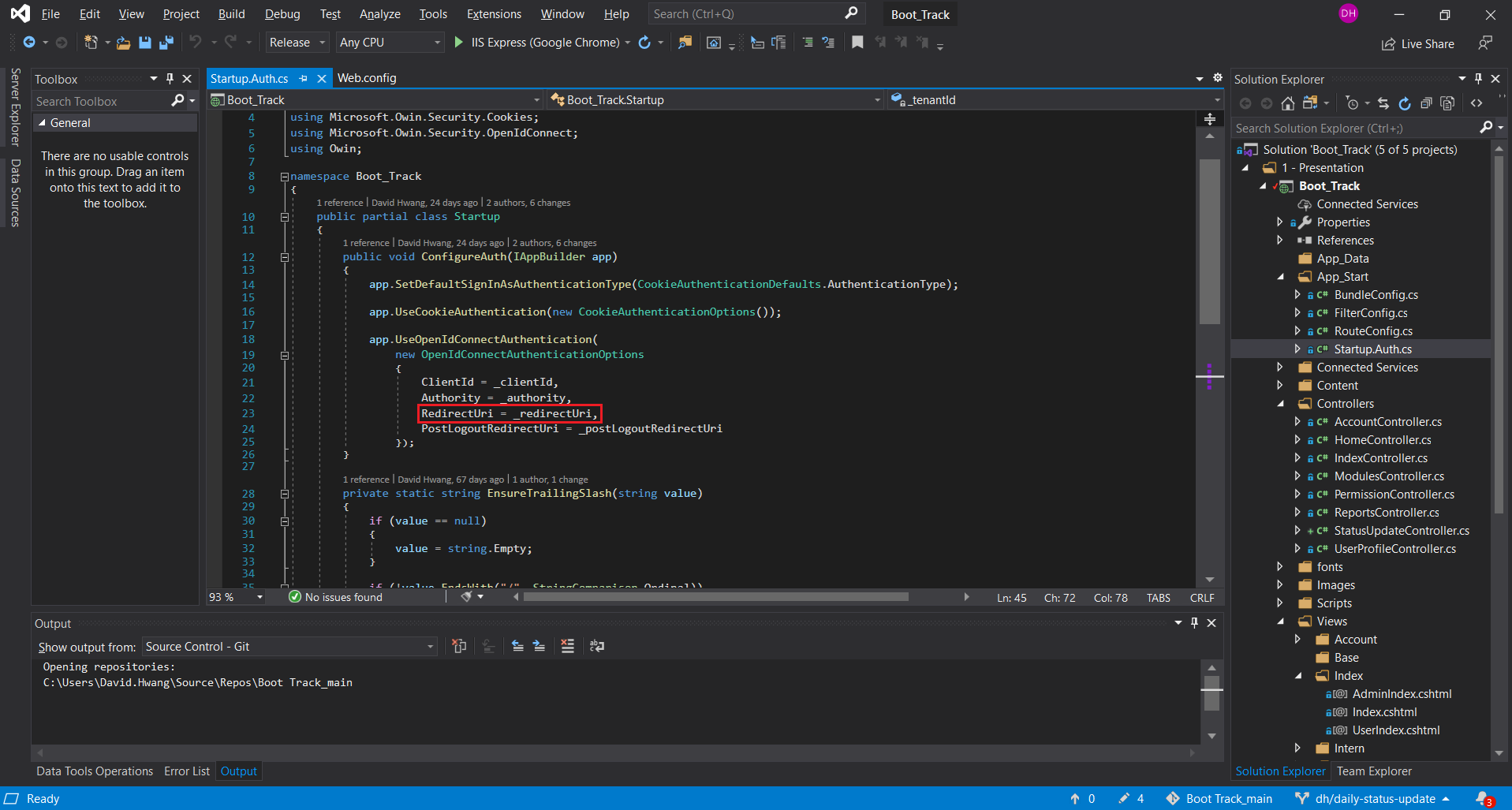This screenshot has width=1512, height=810.
Task: Click the Live Share icon
Action: (1388, 44)
